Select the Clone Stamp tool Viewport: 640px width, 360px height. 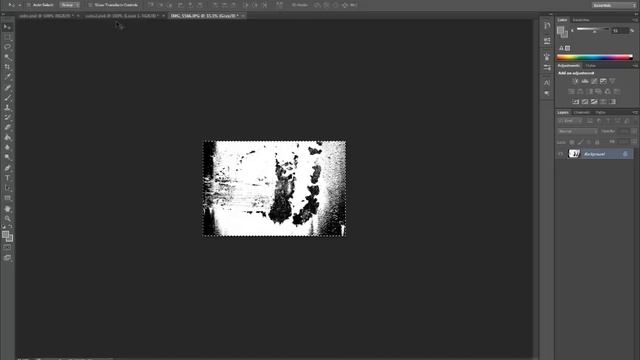(7, 107)
